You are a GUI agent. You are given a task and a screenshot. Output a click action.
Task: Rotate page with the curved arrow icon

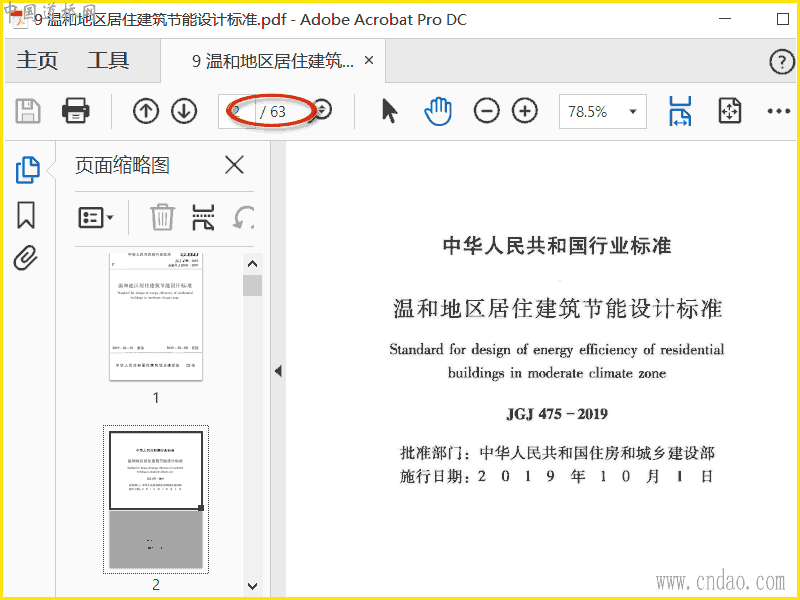[243, 217]
